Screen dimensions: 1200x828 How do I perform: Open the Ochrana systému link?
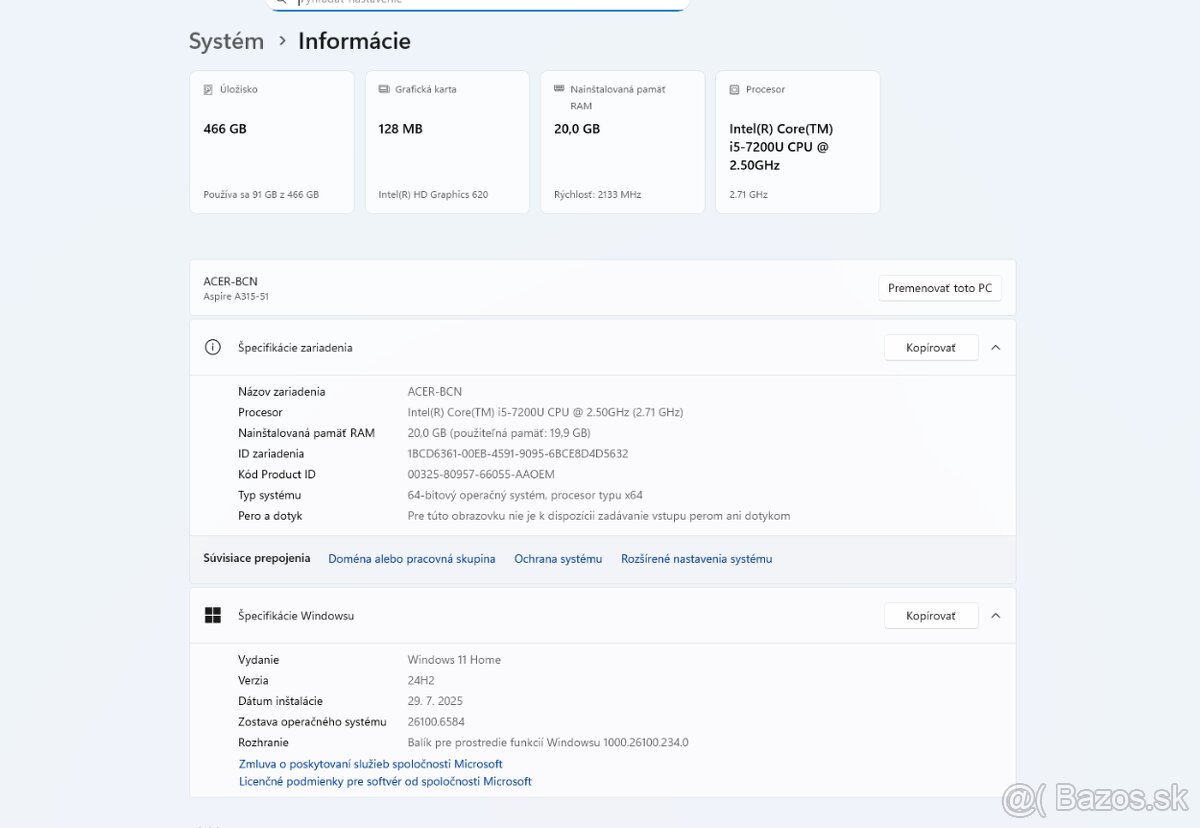(558, 559)
